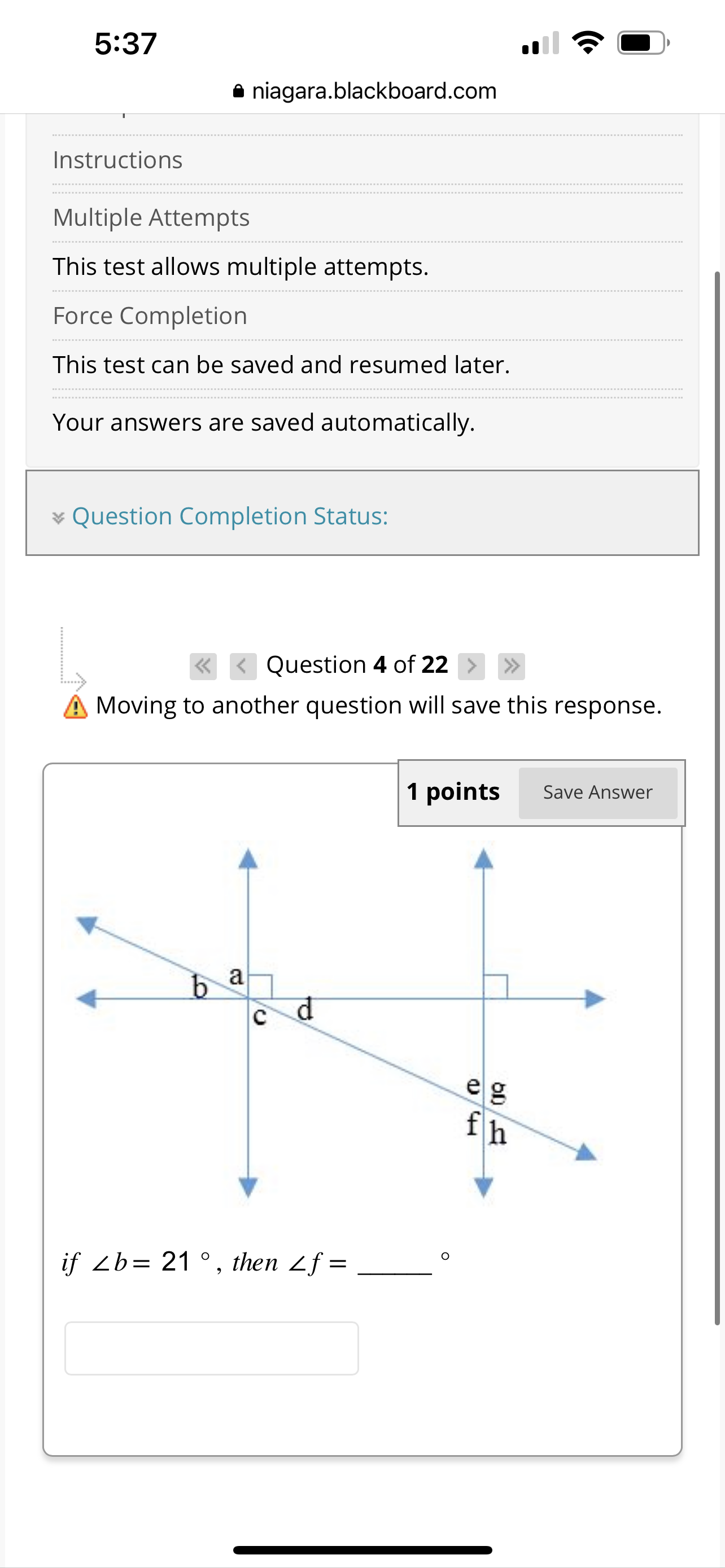Select the Question 4 of 22 header
Viewport: 725px width, 1568px height.
point(356,664)
